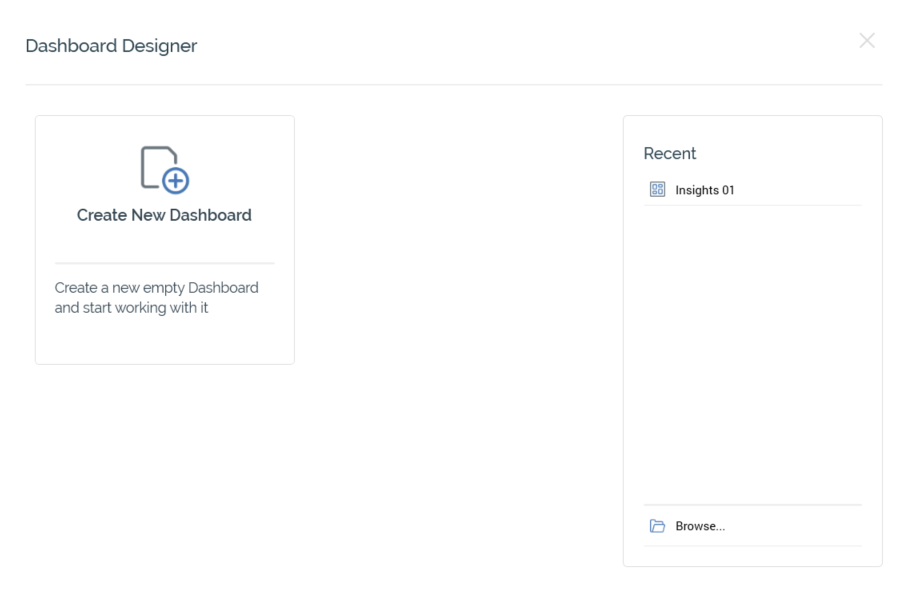910x593 pixels.
Task: Click the 'Create a new empty Dashboard' description
Action: pos(156,288)
